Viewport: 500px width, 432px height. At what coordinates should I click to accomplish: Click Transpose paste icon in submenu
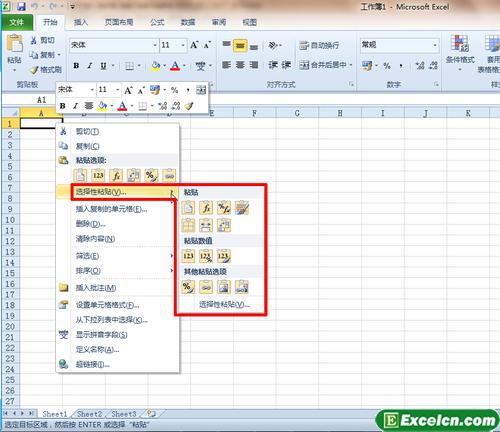click(x=224, y=226)
